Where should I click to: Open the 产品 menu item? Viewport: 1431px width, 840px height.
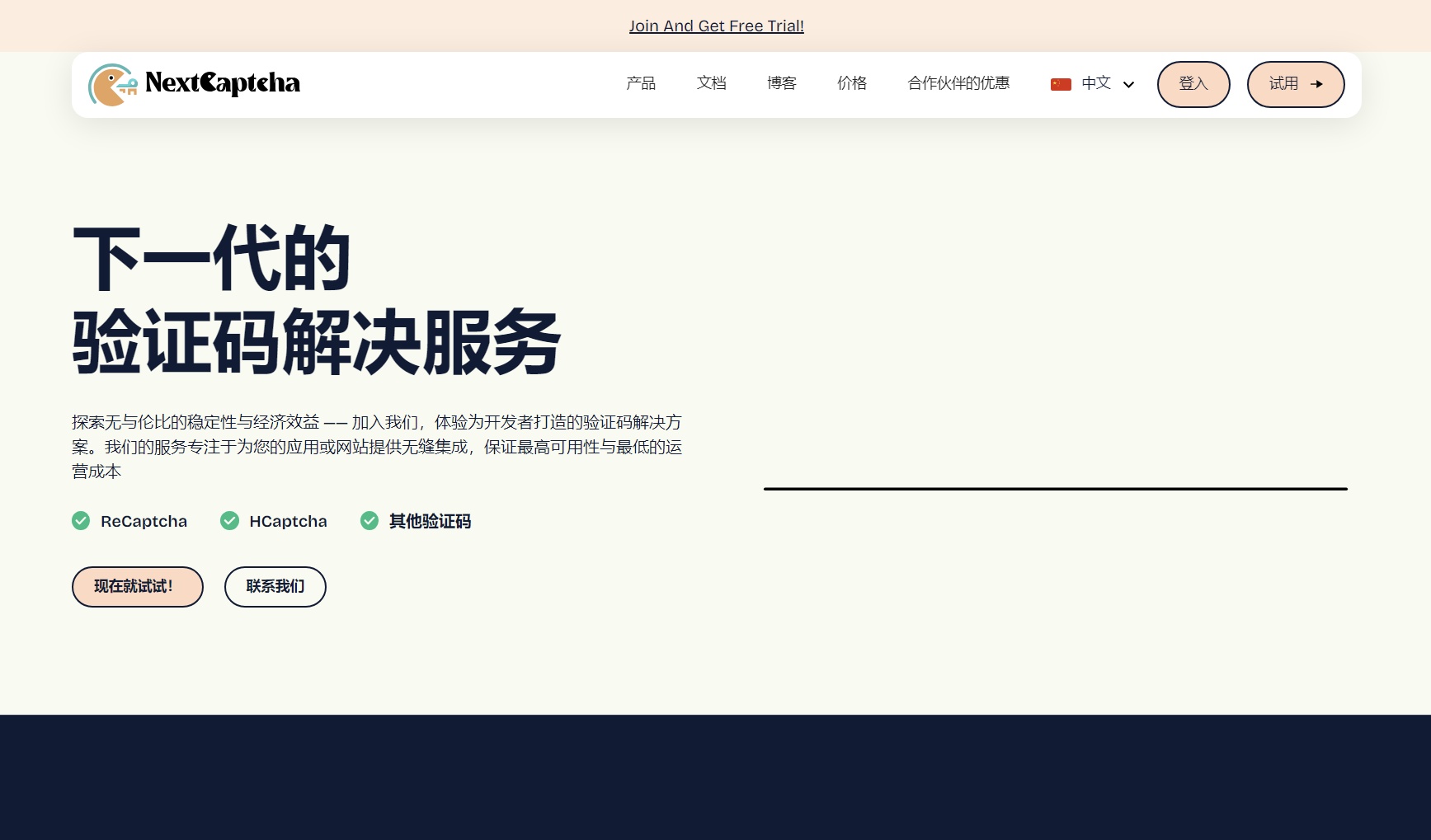coord(641,83)
